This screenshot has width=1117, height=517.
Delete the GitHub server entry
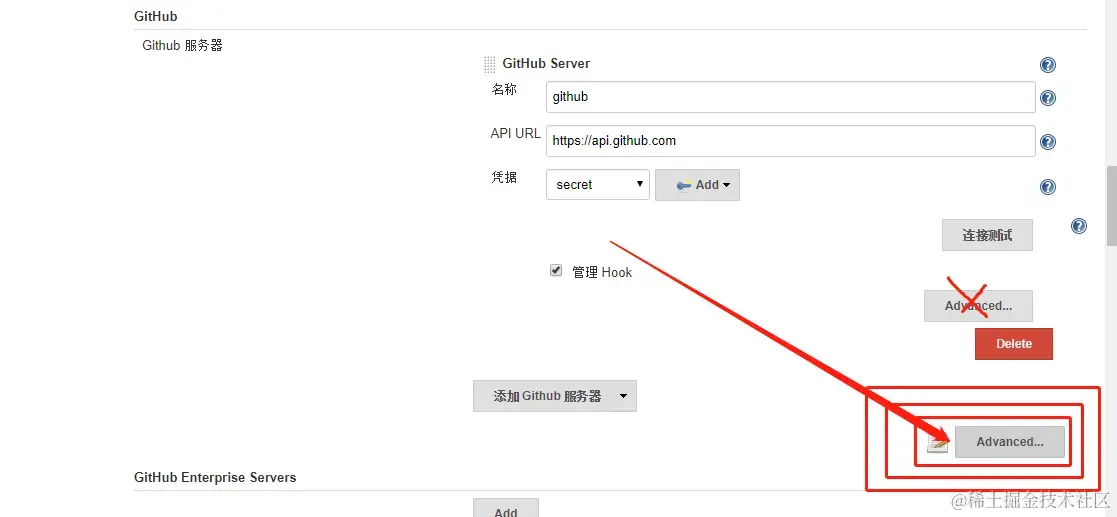(x=1014, y=343)
